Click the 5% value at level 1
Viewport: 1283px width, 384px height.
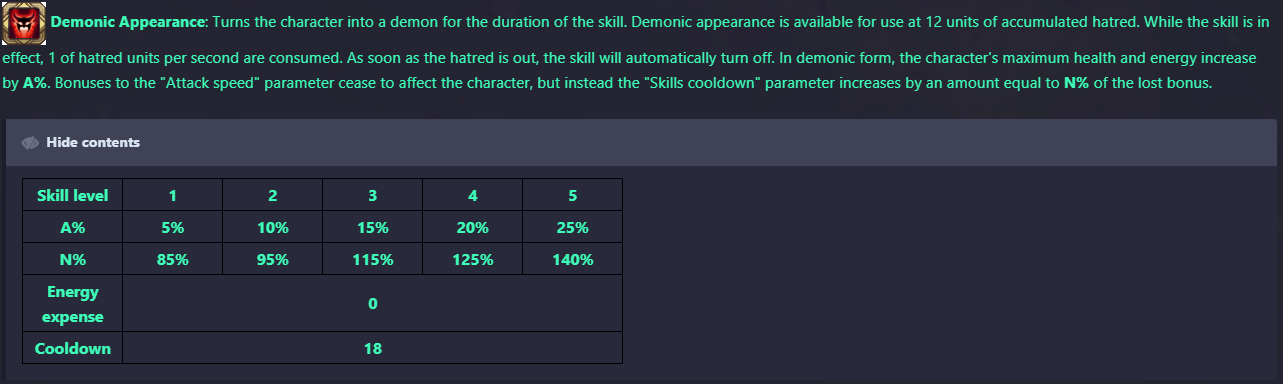tap(172, 227)
